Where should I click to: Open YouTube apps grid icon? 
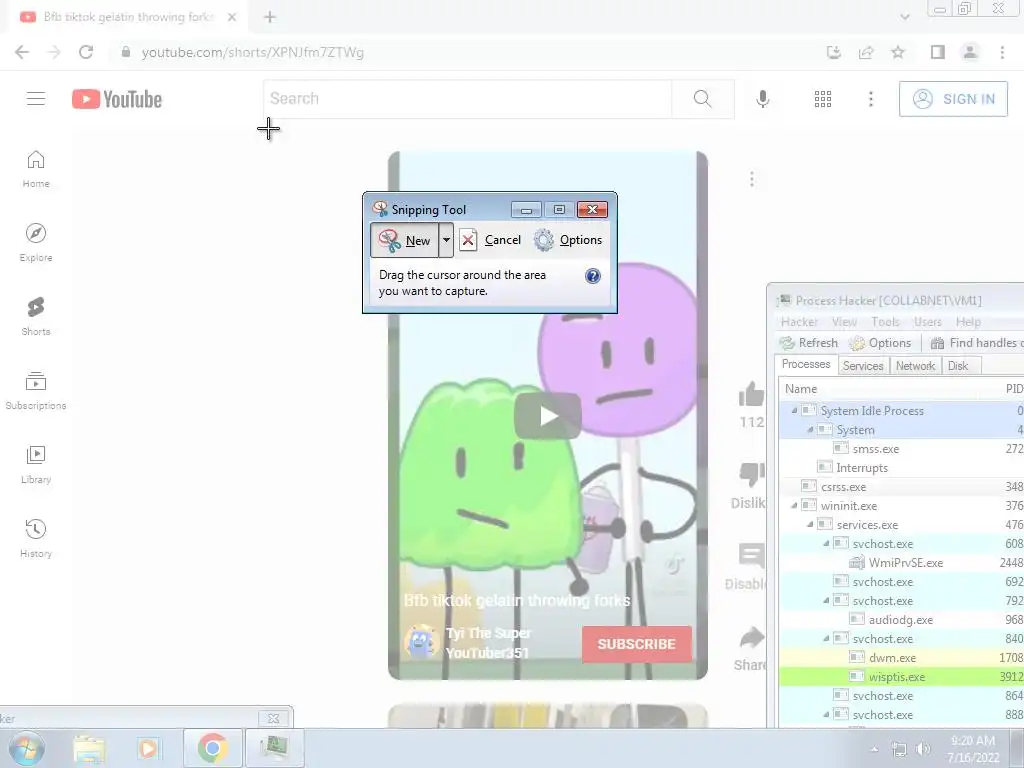click(823, 99)
